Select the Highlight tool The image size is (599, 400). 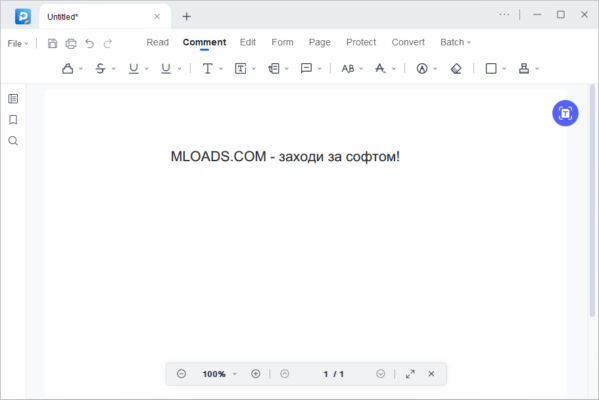click(x=68, y=68)
